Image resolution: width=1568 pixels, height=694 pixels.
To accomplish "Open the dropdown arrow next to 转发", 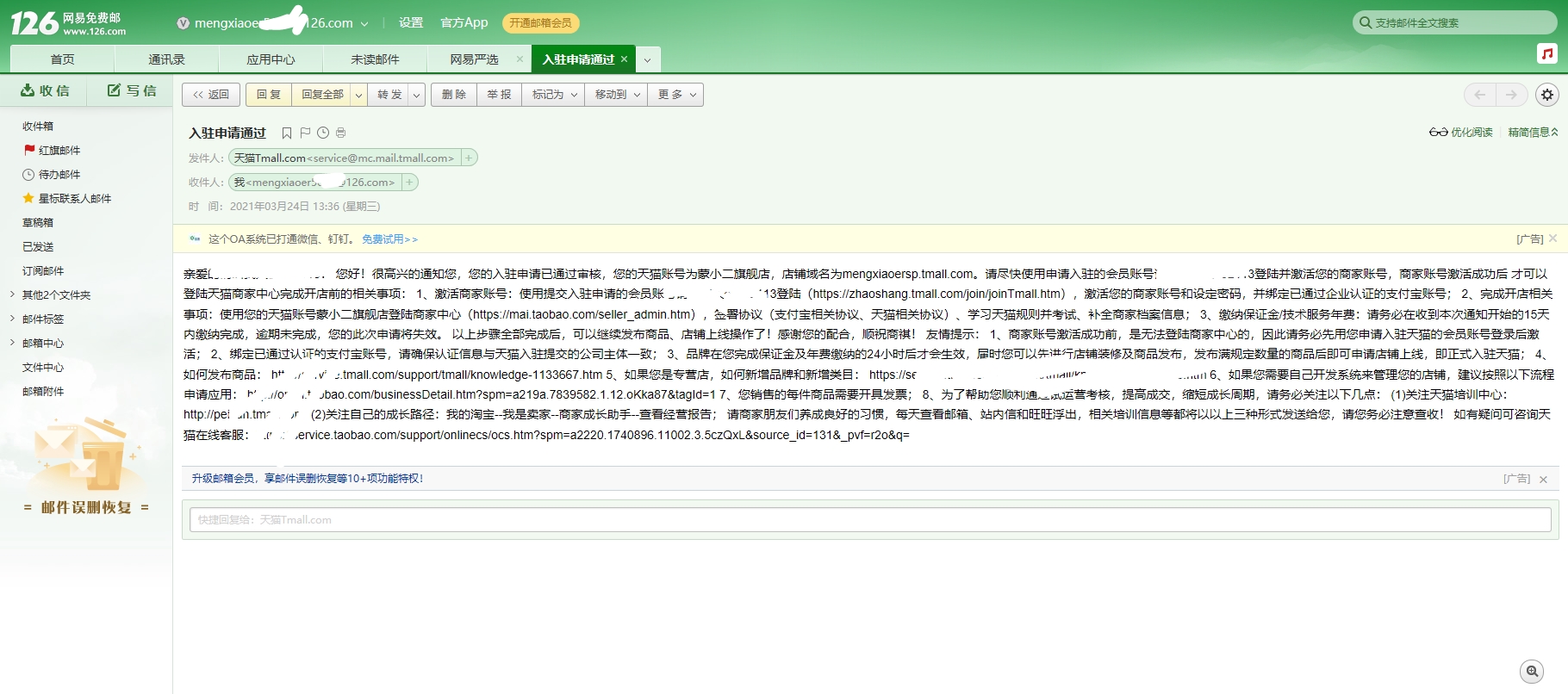I will coord(417,95).
